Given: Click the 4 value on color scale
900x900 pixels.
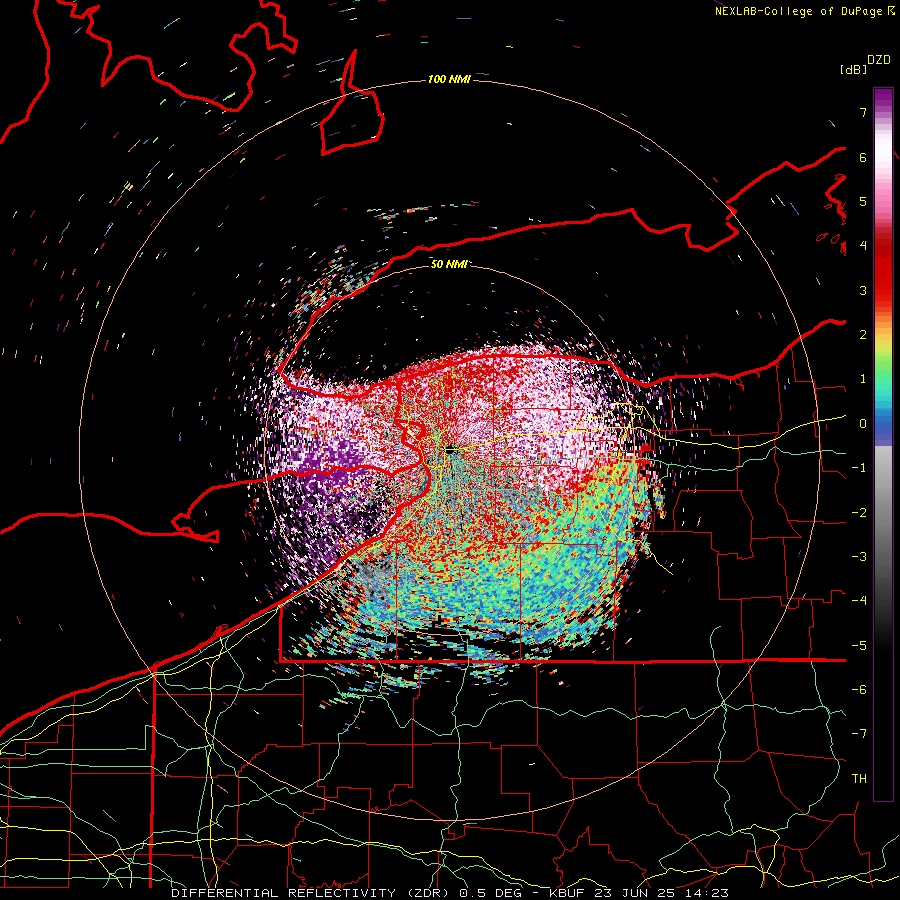Looking at the screenshot, I should point(863,246).
